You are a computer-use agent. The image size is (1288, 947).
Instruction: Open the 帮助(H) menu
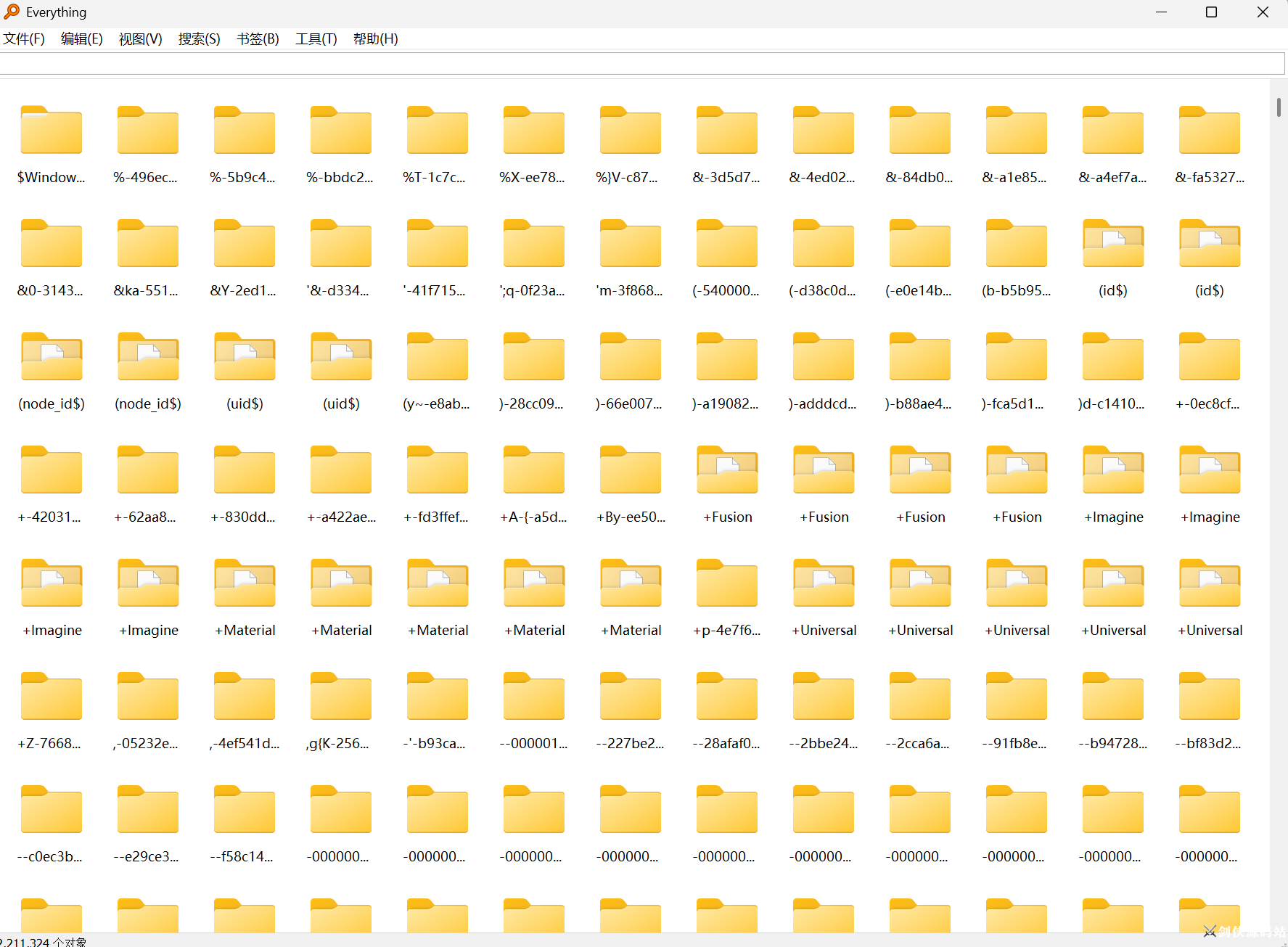pyautogui.click(x=376, y=39)
